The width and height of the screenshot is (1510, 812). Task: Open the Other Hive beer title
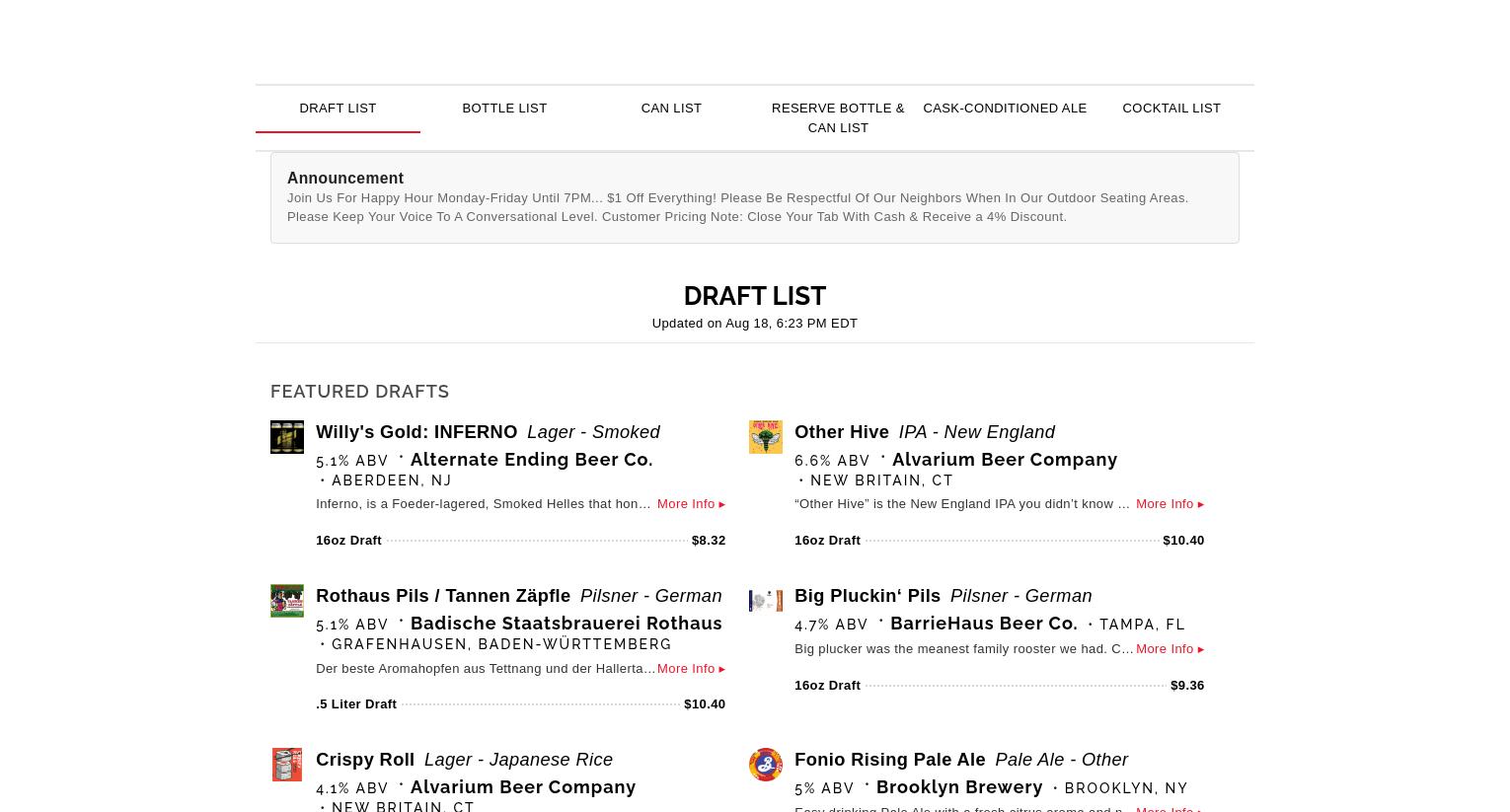pos(842,432)
